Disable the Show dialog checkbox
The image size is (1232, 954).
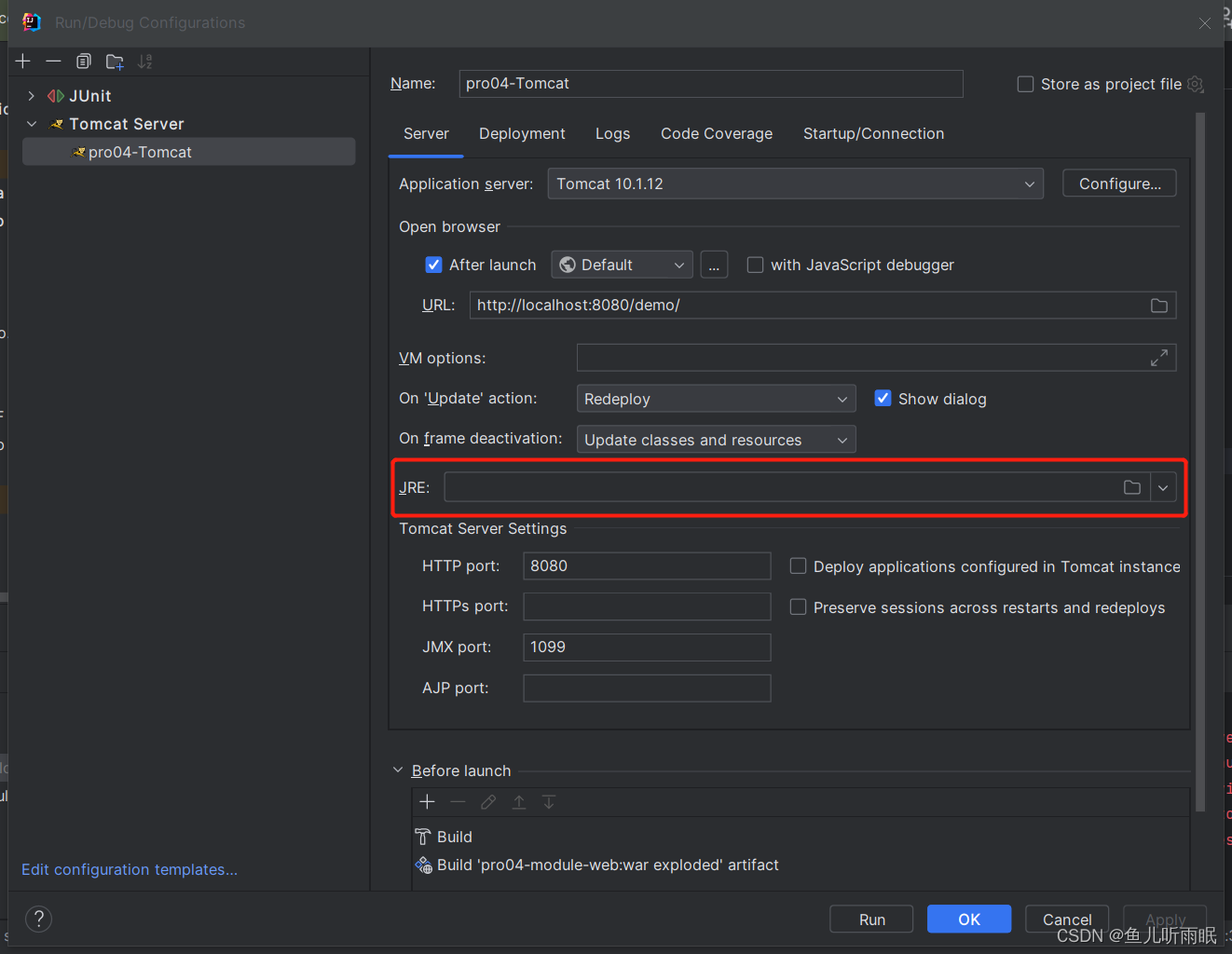pyautogui.click(x=883, y=398)
